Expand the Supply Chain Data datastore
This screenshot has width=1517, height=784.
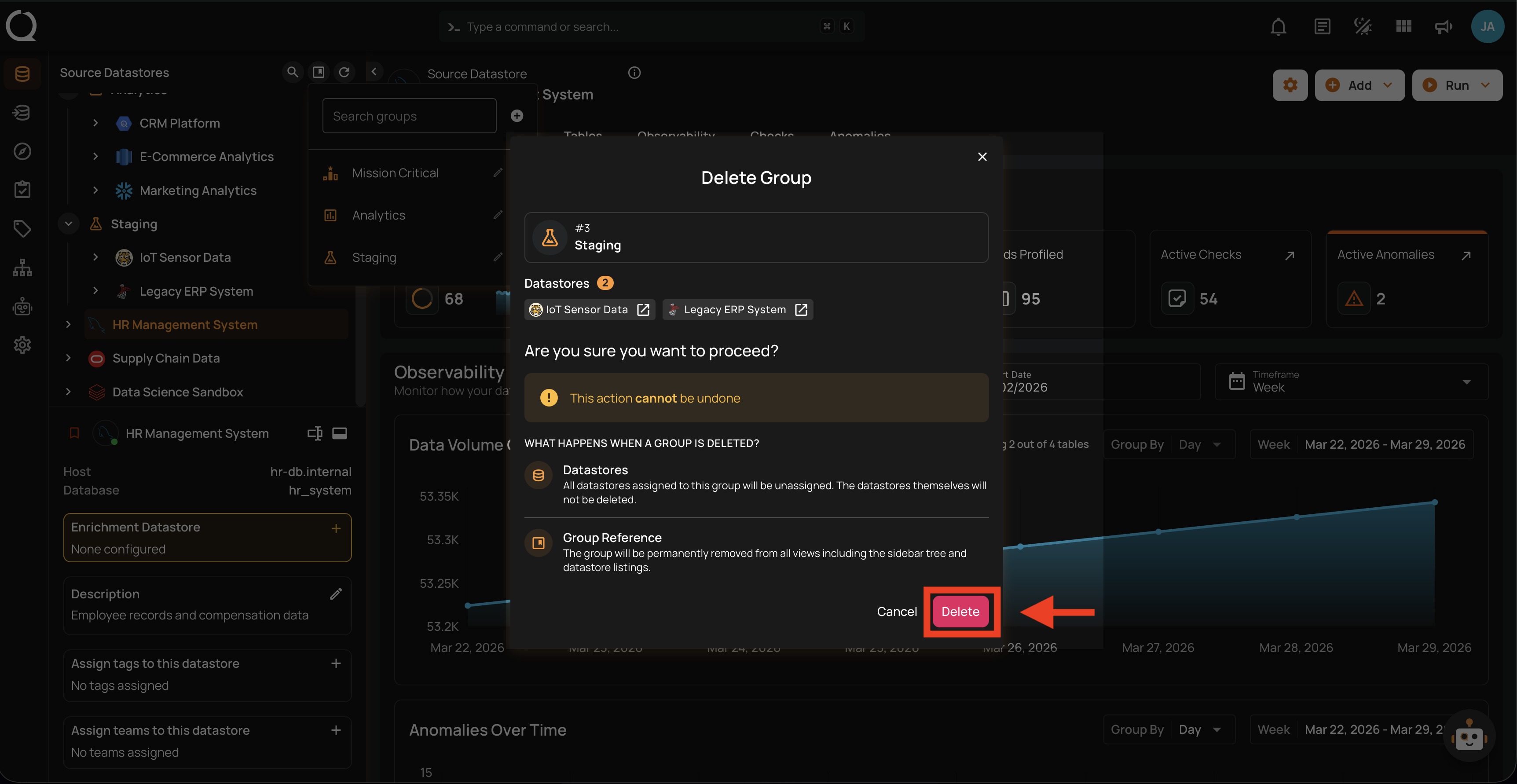click(x=68, y=358)
